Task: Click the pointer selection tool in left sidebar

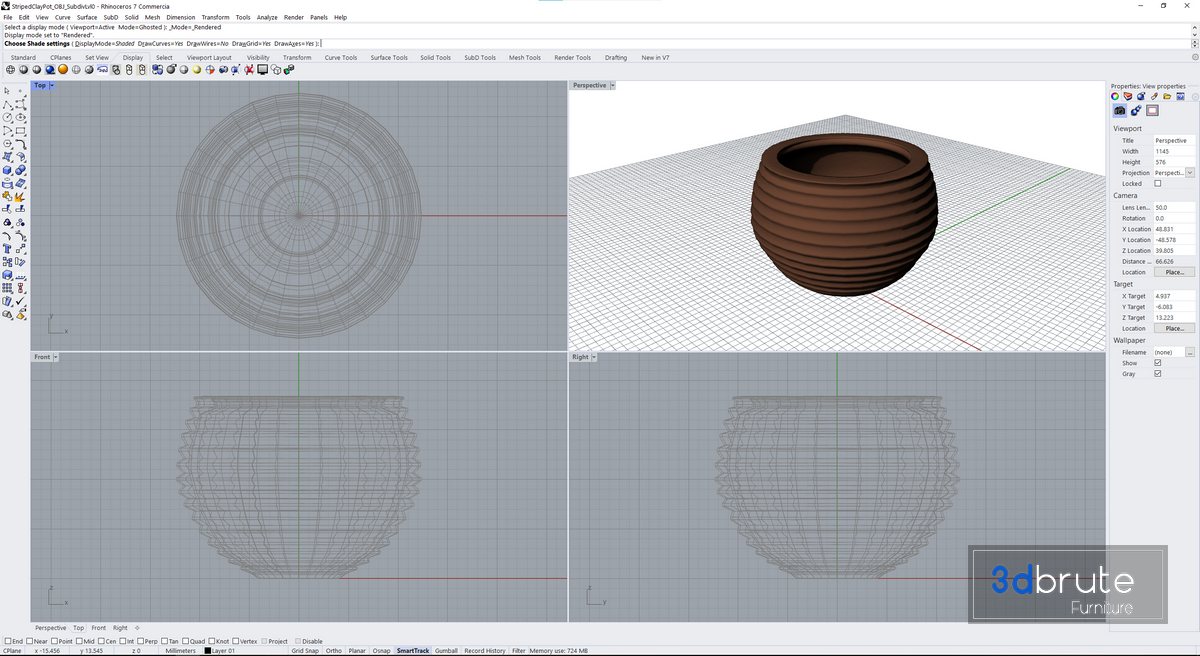Action: (7, 91)
